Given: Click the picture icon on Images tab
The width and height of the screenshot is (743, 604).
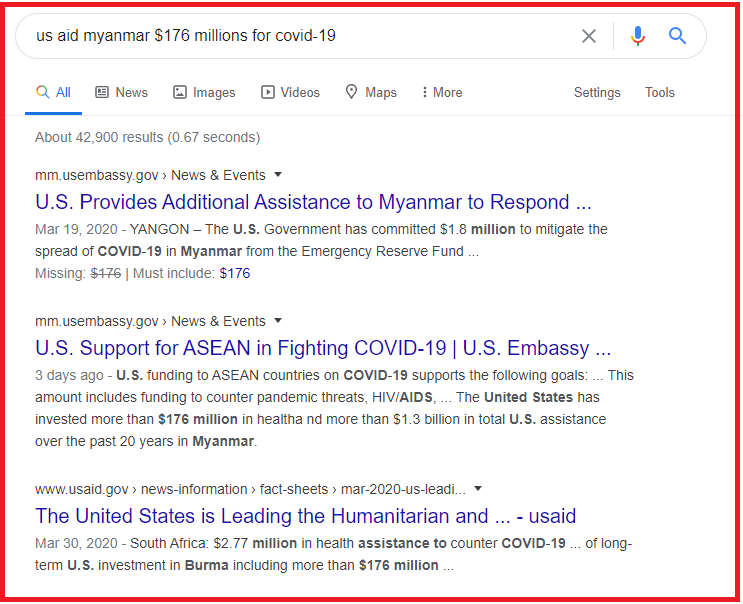Looking at the screenshot, I should tap(180, 92).
